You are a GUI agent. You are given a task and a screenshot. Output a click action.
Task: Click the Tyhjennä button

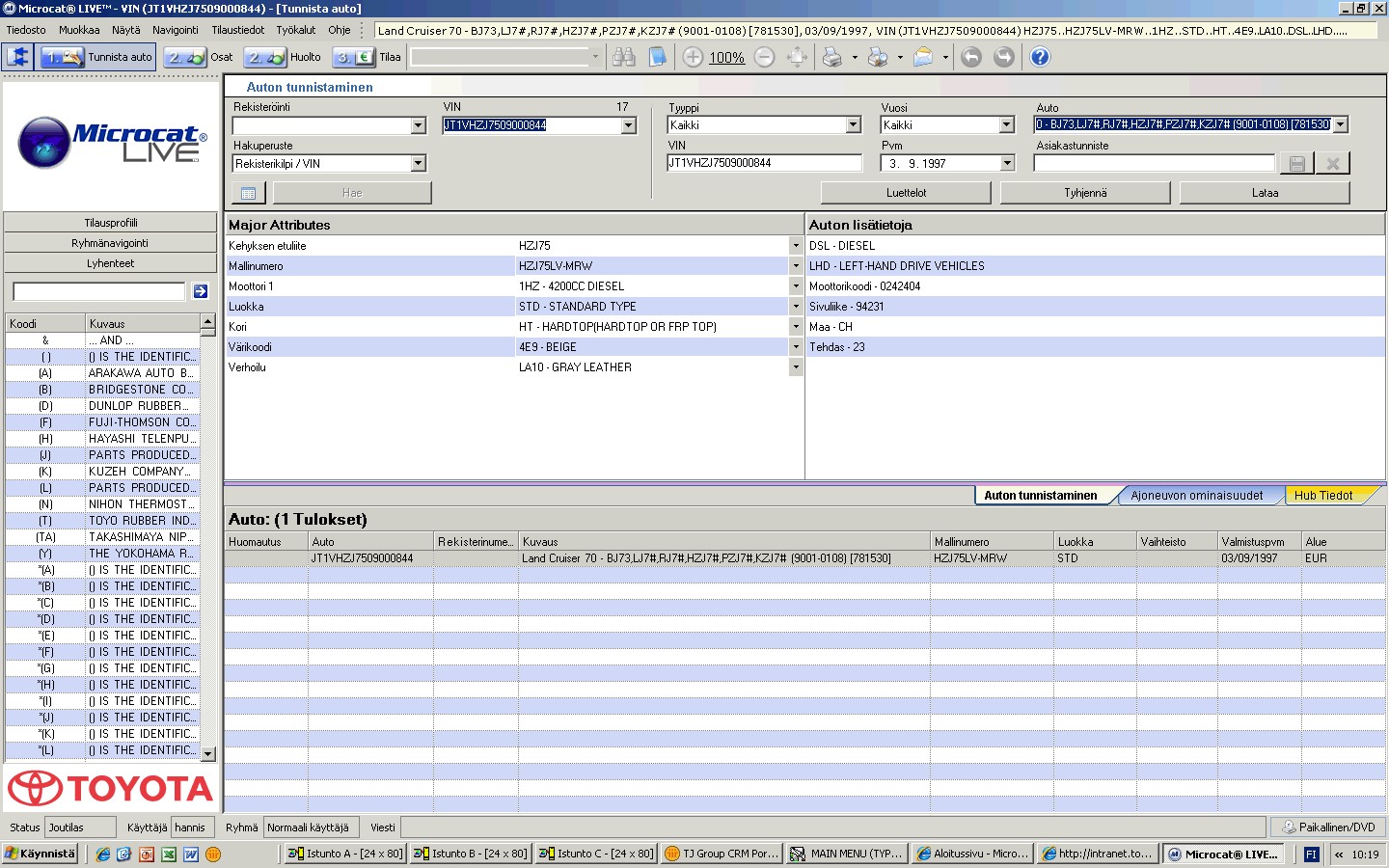click(x=1085, y=193)
